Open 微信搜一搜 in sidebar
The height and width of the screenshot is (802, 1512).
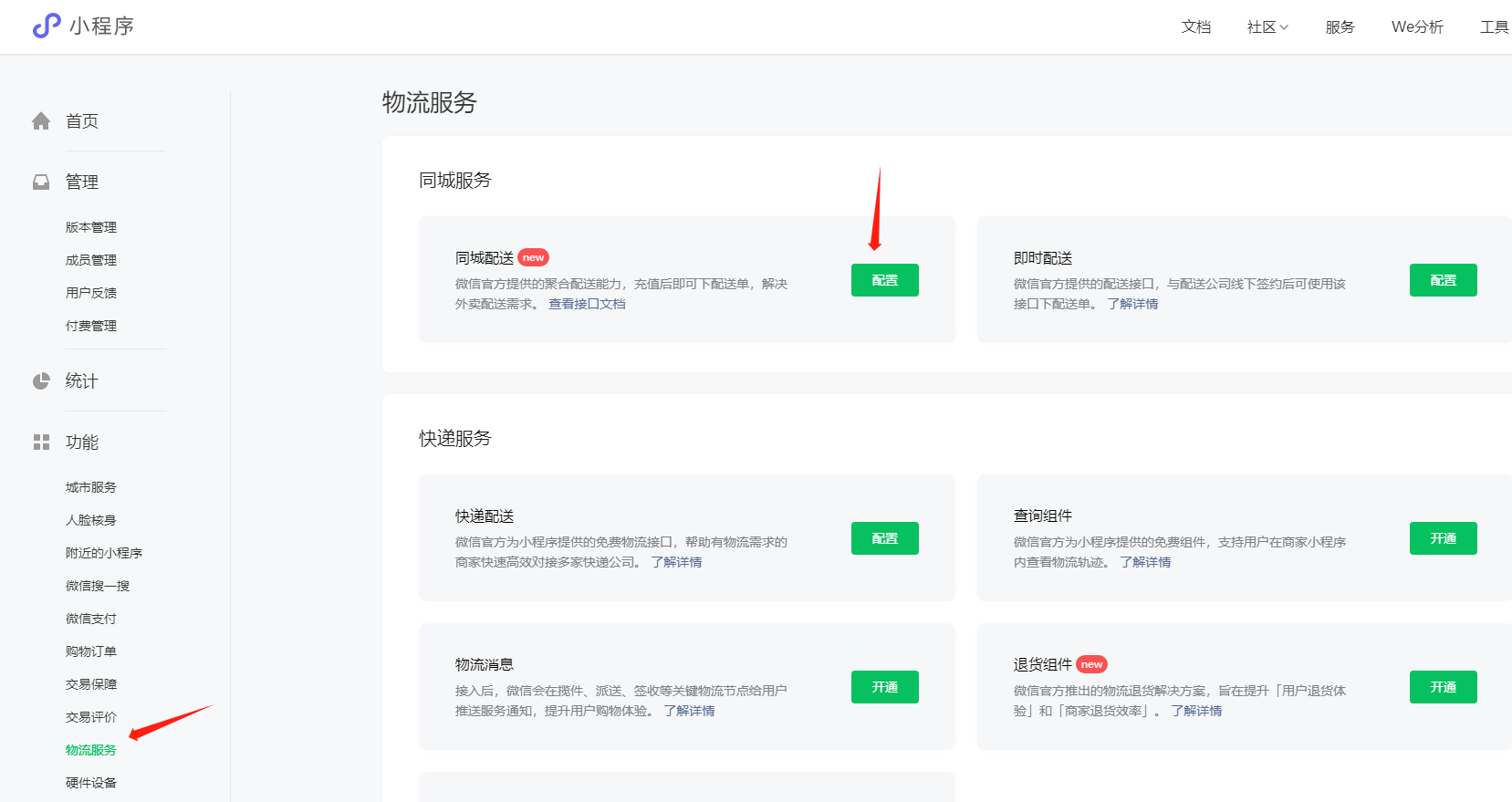[98, 586]
